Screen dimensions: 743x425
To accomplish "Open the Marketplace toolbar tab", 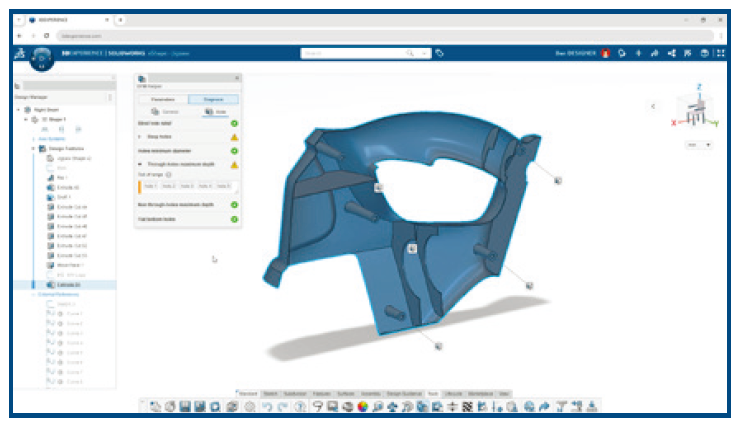I will [480, 394].
